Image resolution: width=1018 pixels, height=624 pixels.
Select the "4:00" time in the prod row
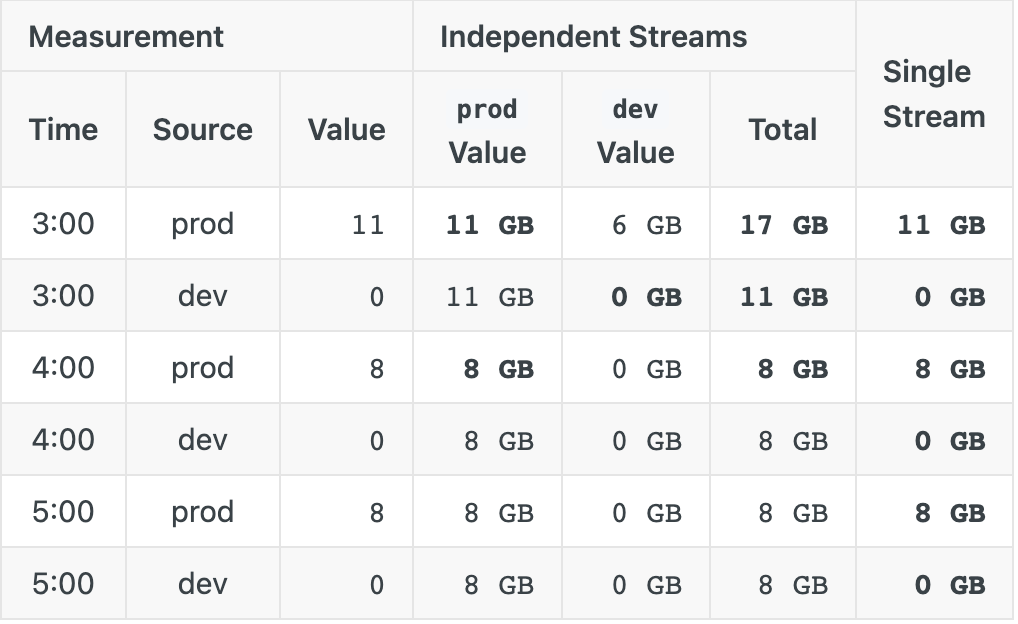[63, 368]
